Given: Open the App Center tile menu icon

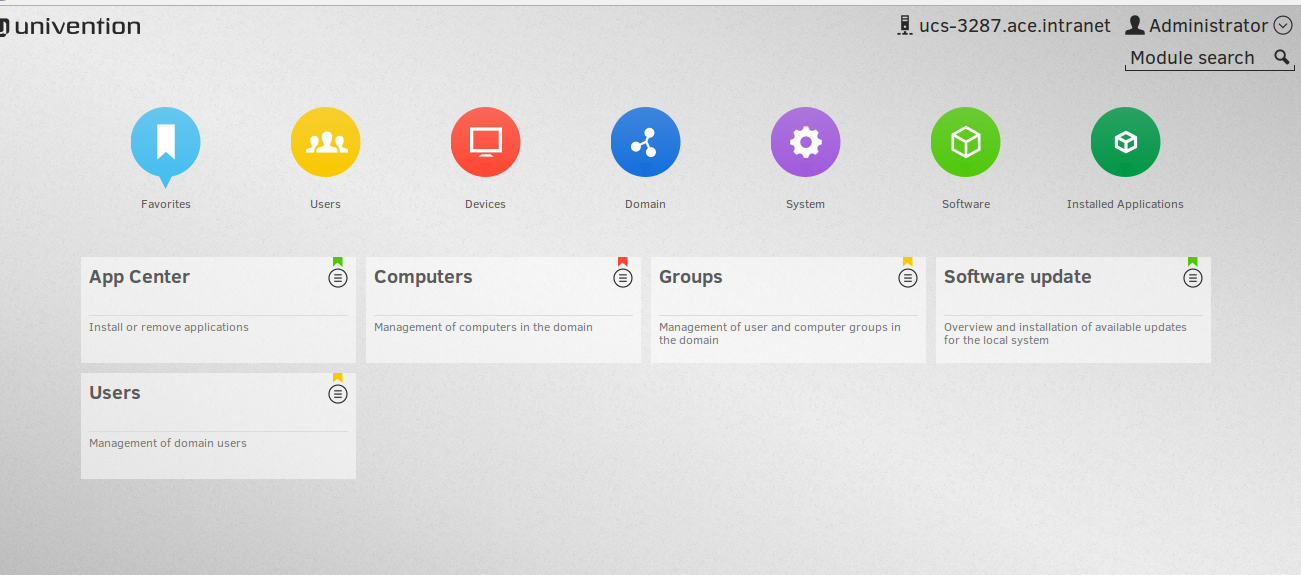Looking at the screenshot, I should click(338, 278).
